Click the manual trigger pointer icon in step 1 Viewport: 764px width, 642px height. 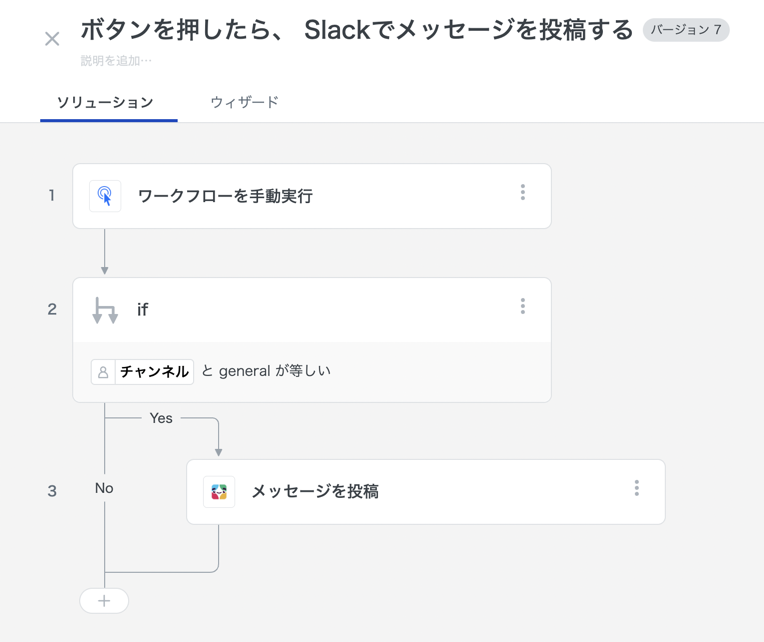[x=105, y=196]
